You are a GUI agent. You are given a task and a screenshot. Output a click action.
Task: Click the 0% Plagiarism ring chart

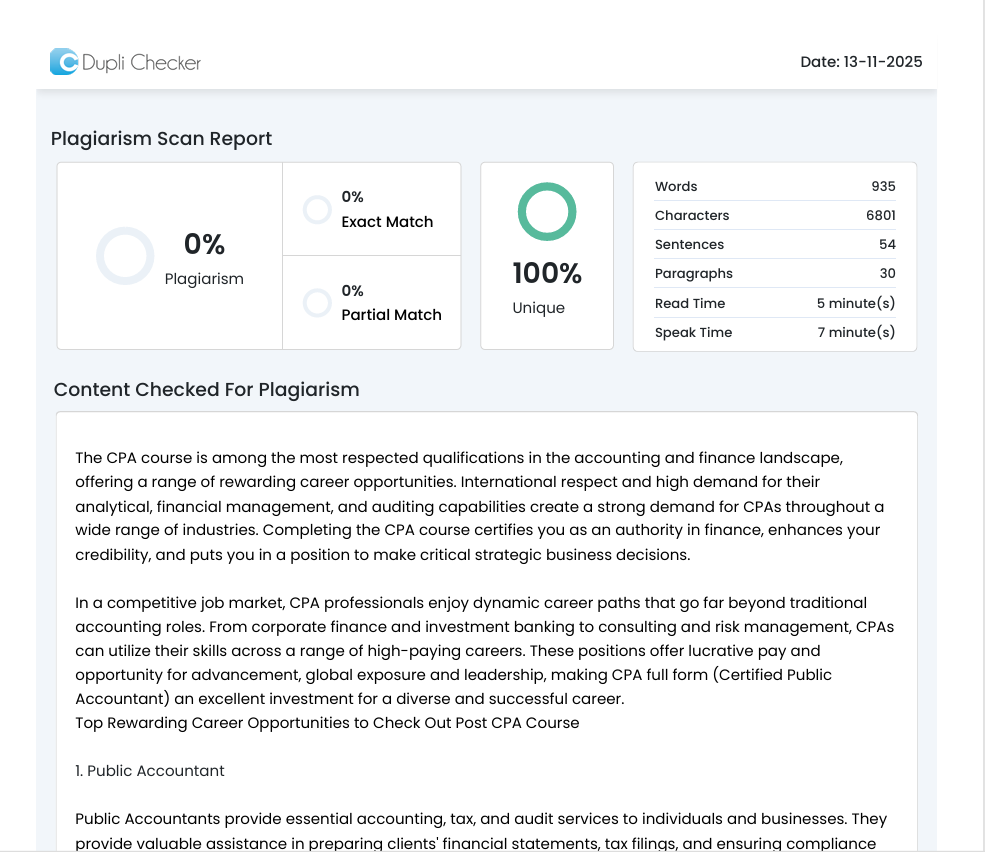click(125, 256)
